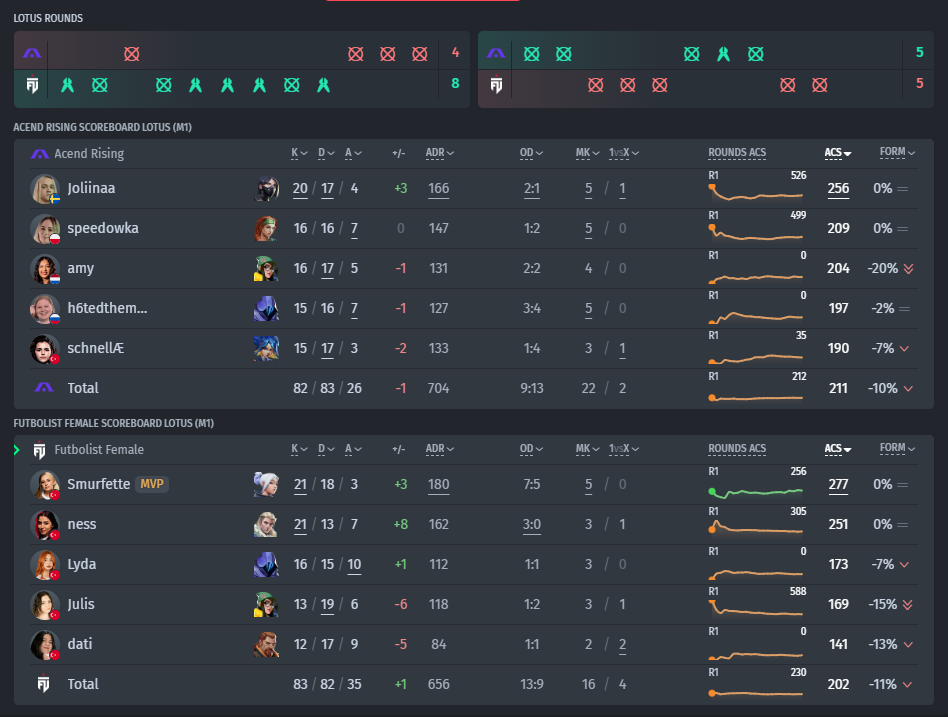Click Acend logo in second half rounds
Image resolution: width=948 pixels, height=717 pixels.
(496, 53)
